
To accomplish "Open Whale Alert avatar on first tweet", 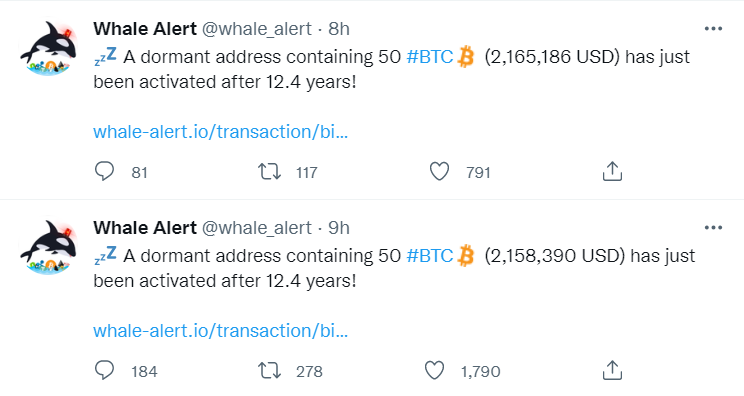I will click(48, 48).
